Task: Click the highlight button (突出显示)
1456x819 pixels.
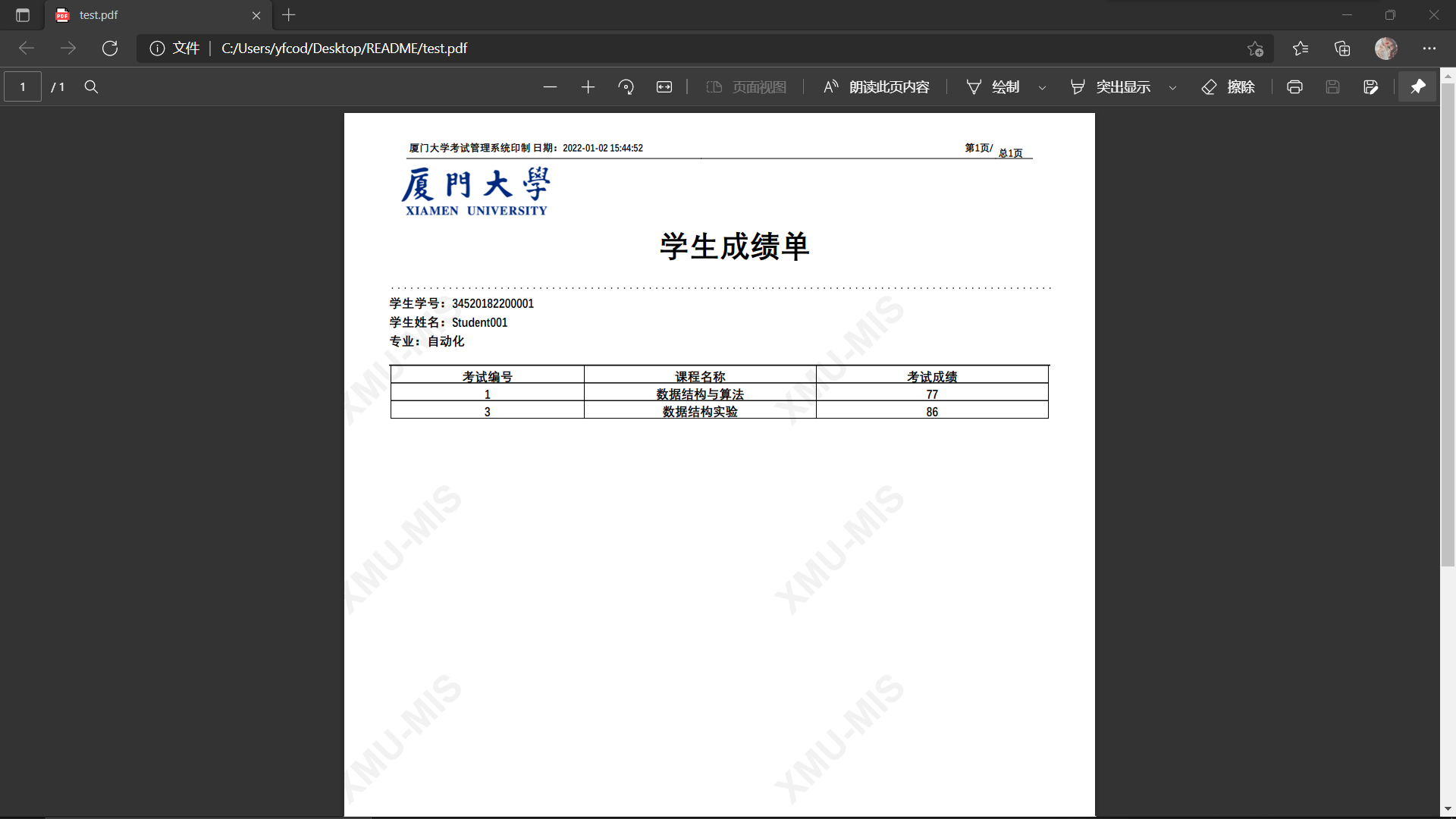Action: [x=1111, y=87]
